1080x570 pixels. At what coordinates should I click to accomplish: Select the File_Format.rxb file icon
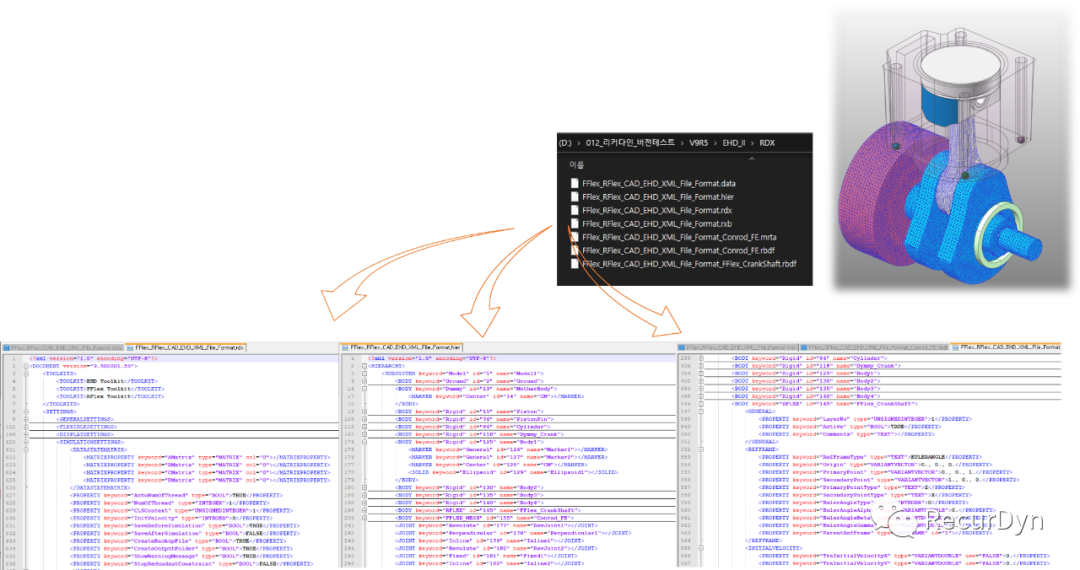pos(574,224)
